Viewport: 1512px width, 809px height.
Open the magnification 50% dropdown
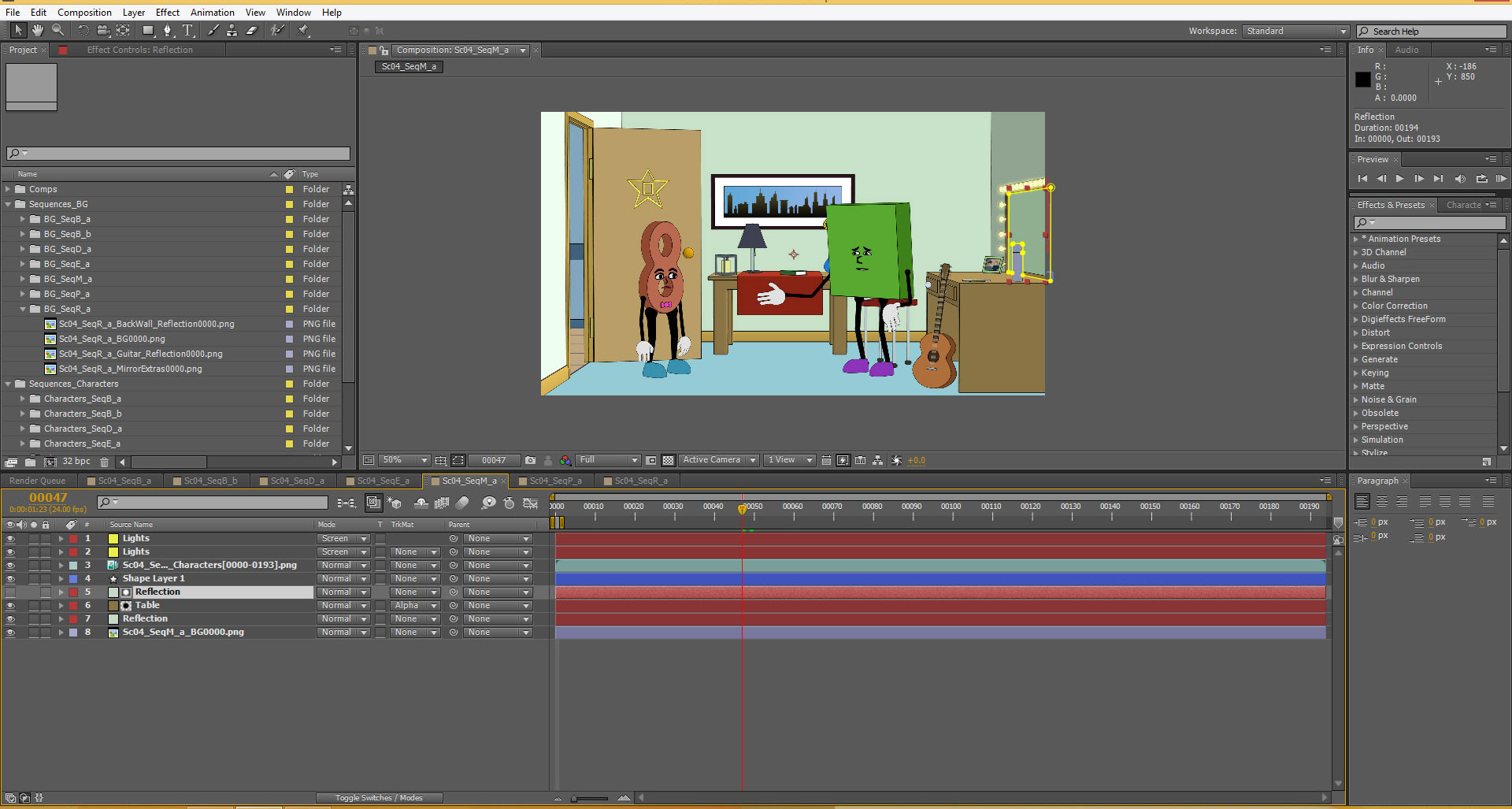coord(405,460)
